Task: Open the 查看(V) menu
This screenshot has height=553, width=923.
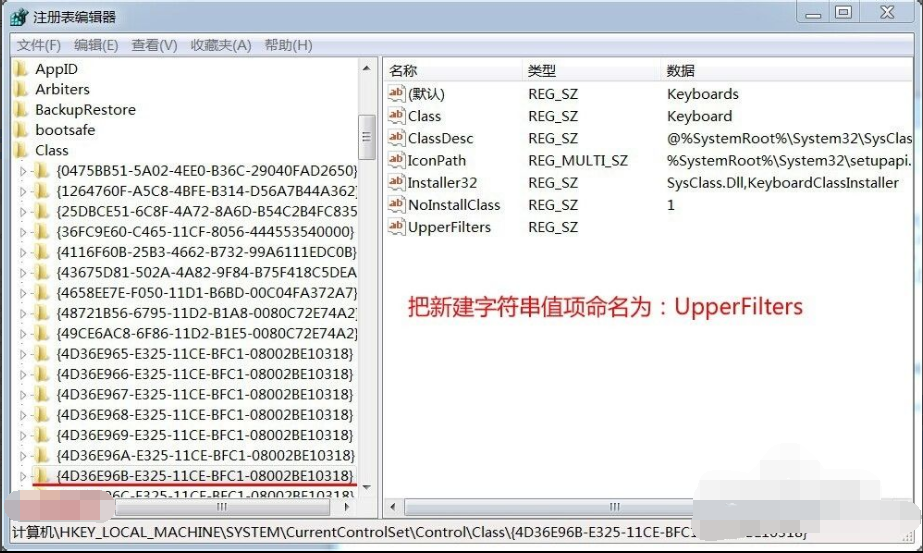Action: click(154, 45)
